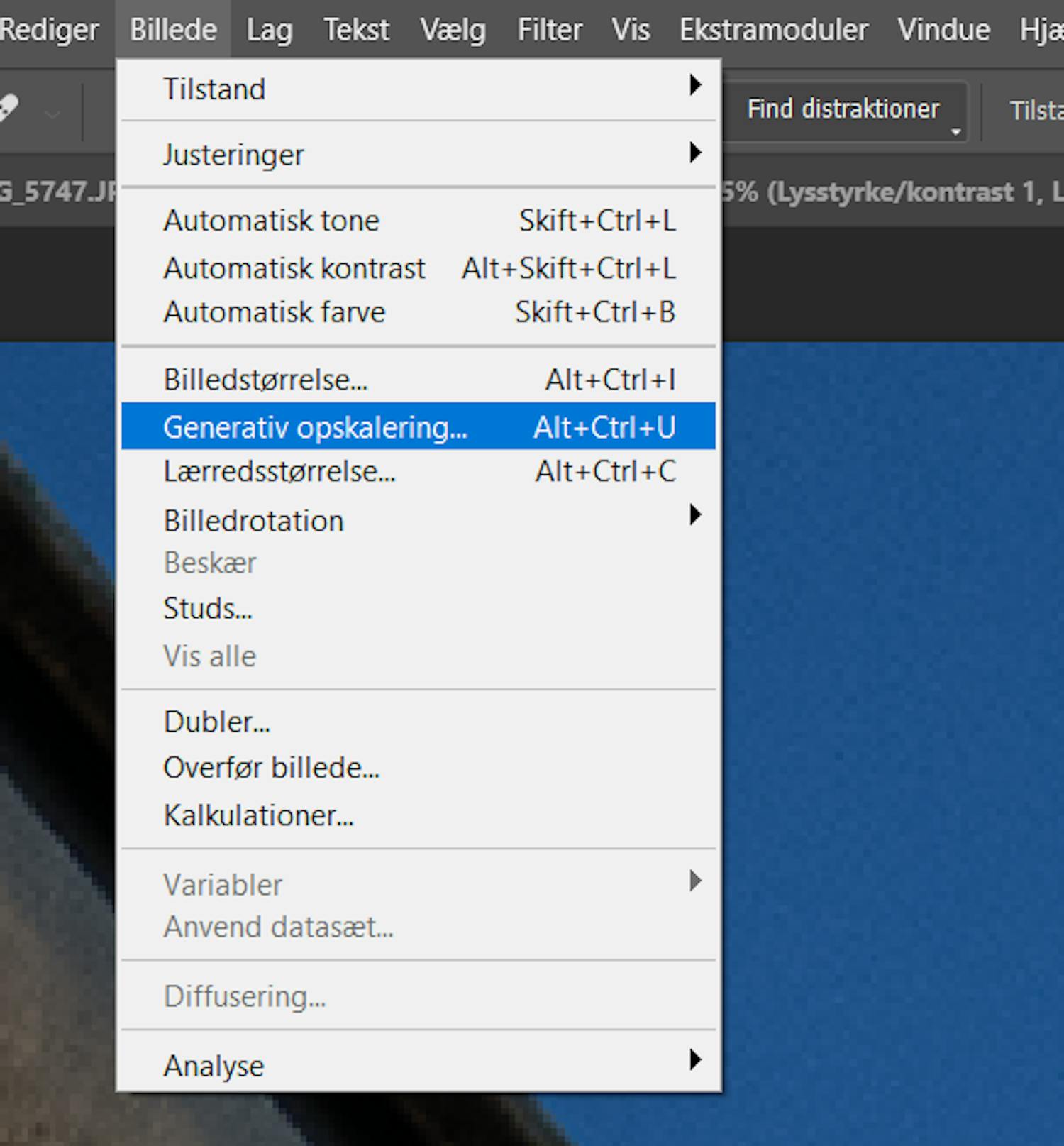
Task: Open Billedstørrelse dialog
Action: 419,380
